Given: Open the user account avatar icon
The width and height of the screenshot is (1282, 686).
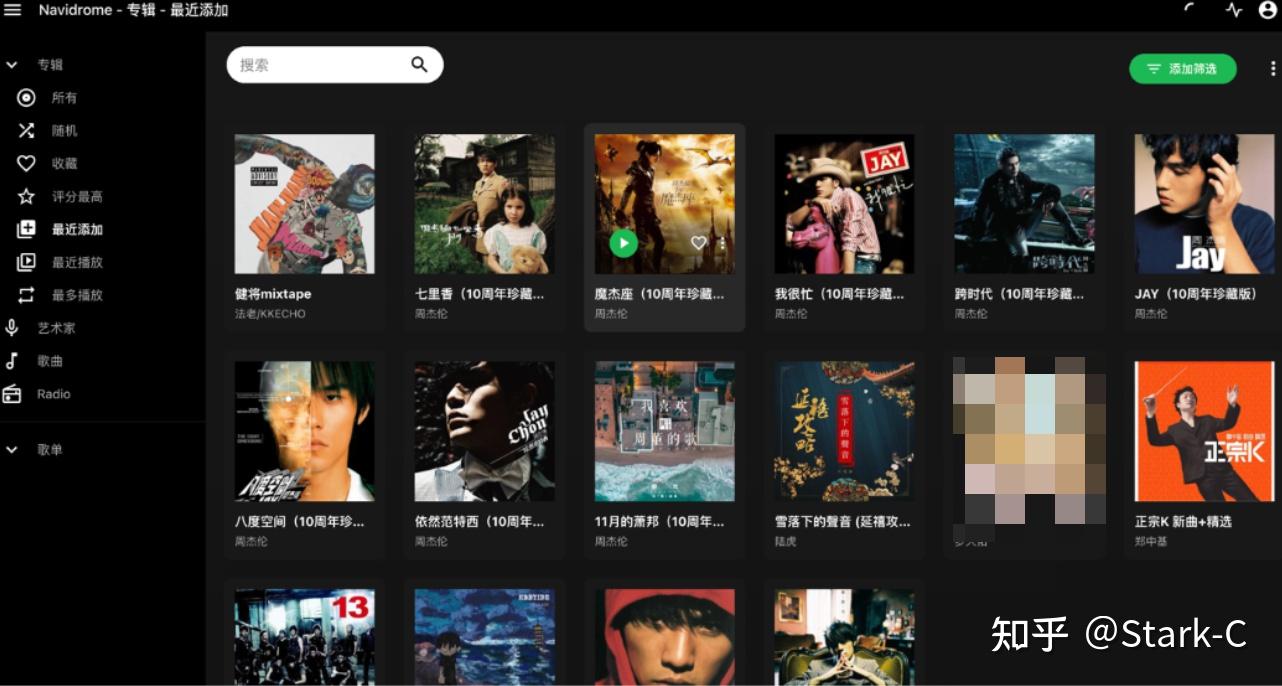Looking at the screenshot, I should coord(1268,10).
